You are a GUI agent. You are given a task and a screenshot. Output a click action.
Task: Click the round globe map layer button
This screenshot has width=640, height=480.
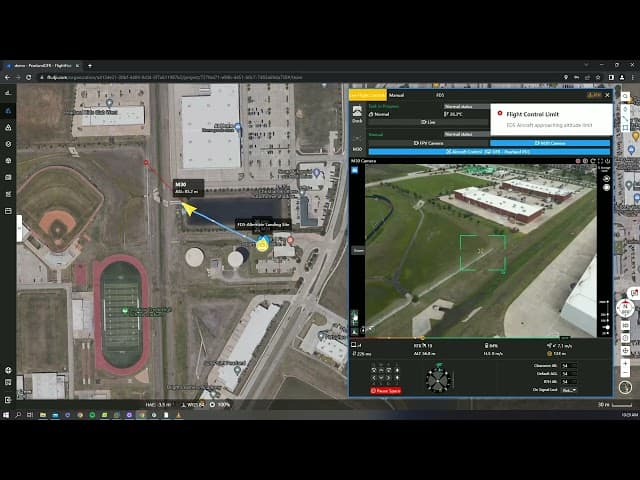[x=625, y=387]
